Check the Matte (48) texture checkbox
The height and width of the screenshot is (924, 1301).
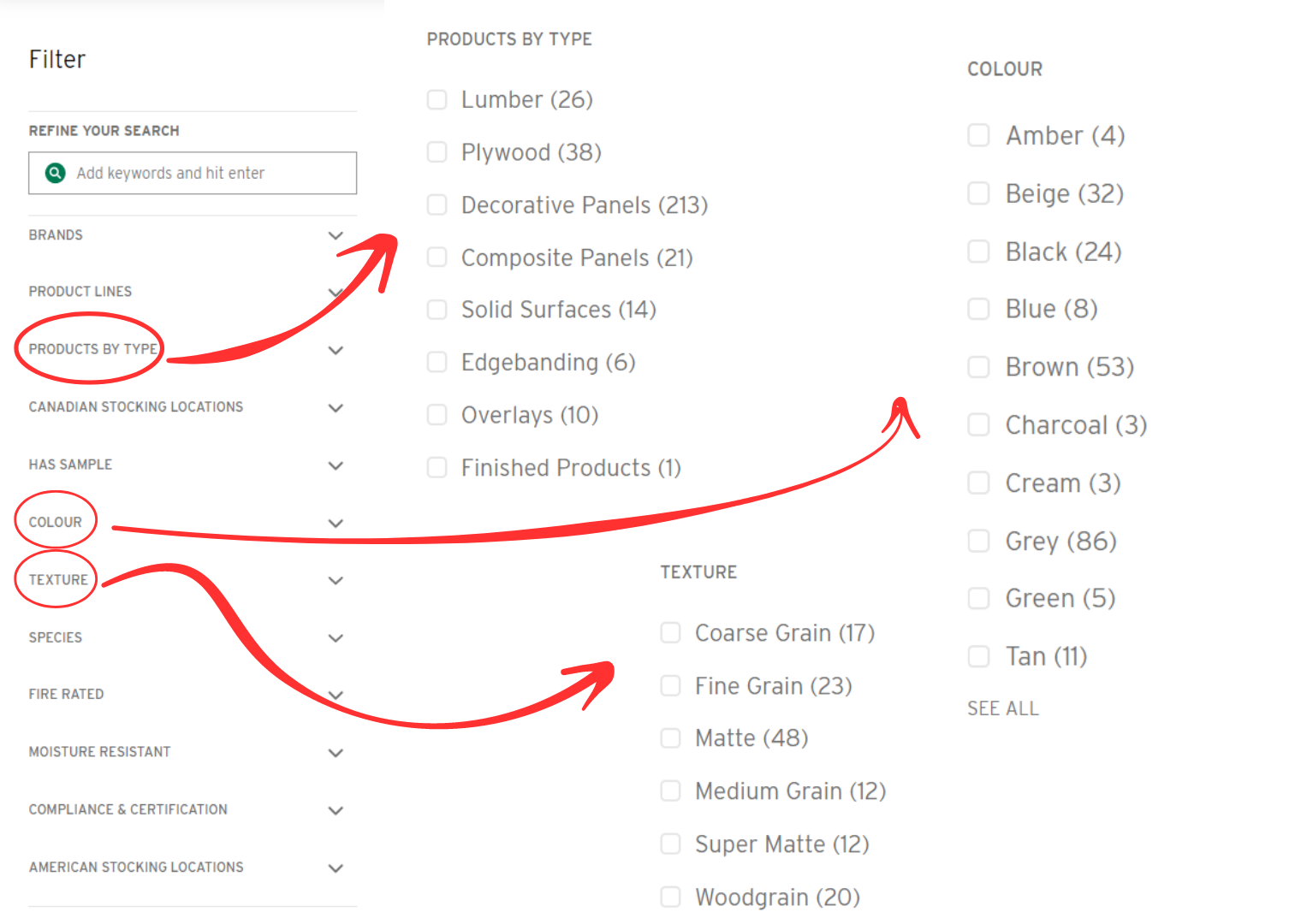tap(671, 738)
